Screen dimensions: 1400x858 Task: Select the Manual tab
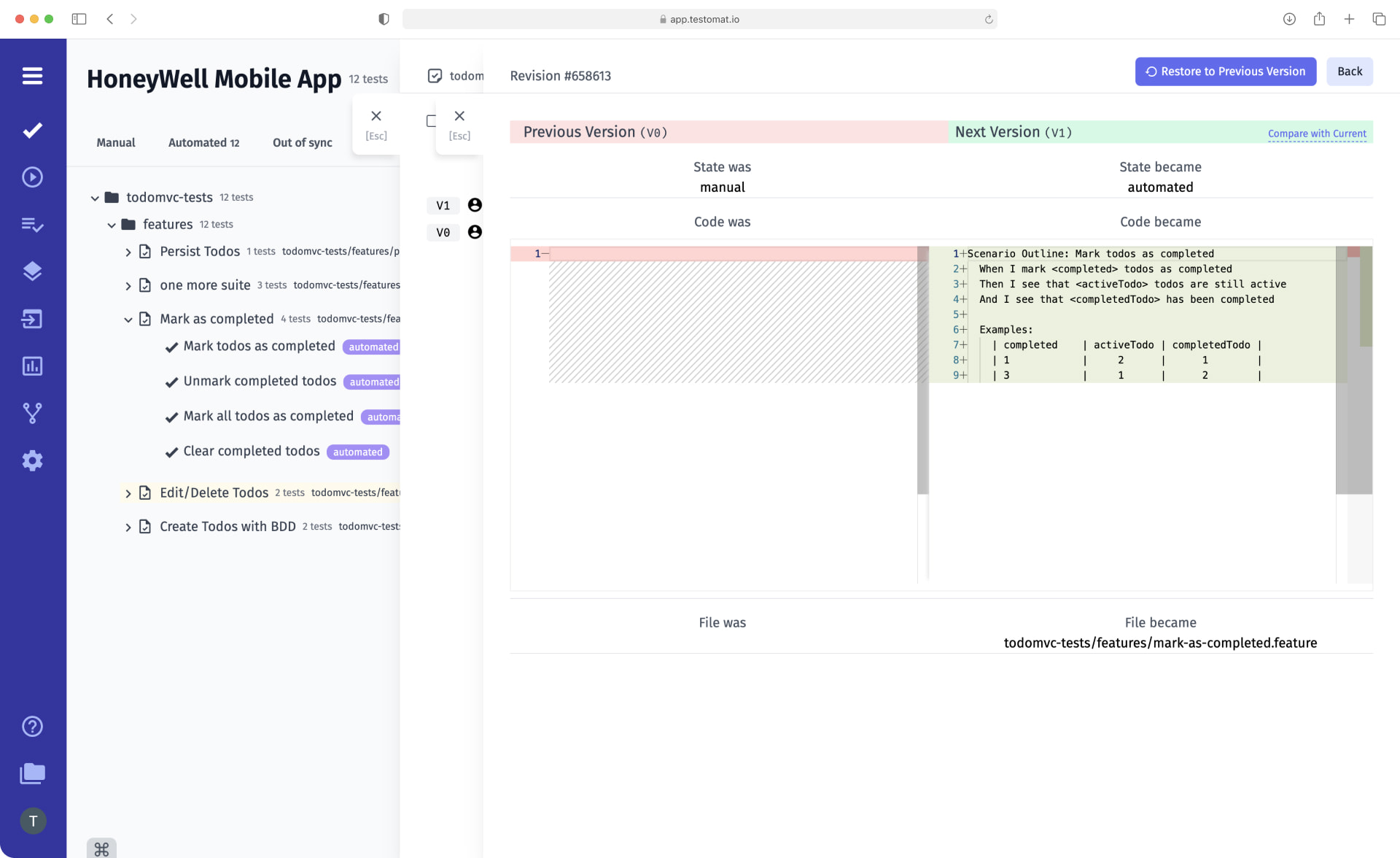click(x=115, y=142)
